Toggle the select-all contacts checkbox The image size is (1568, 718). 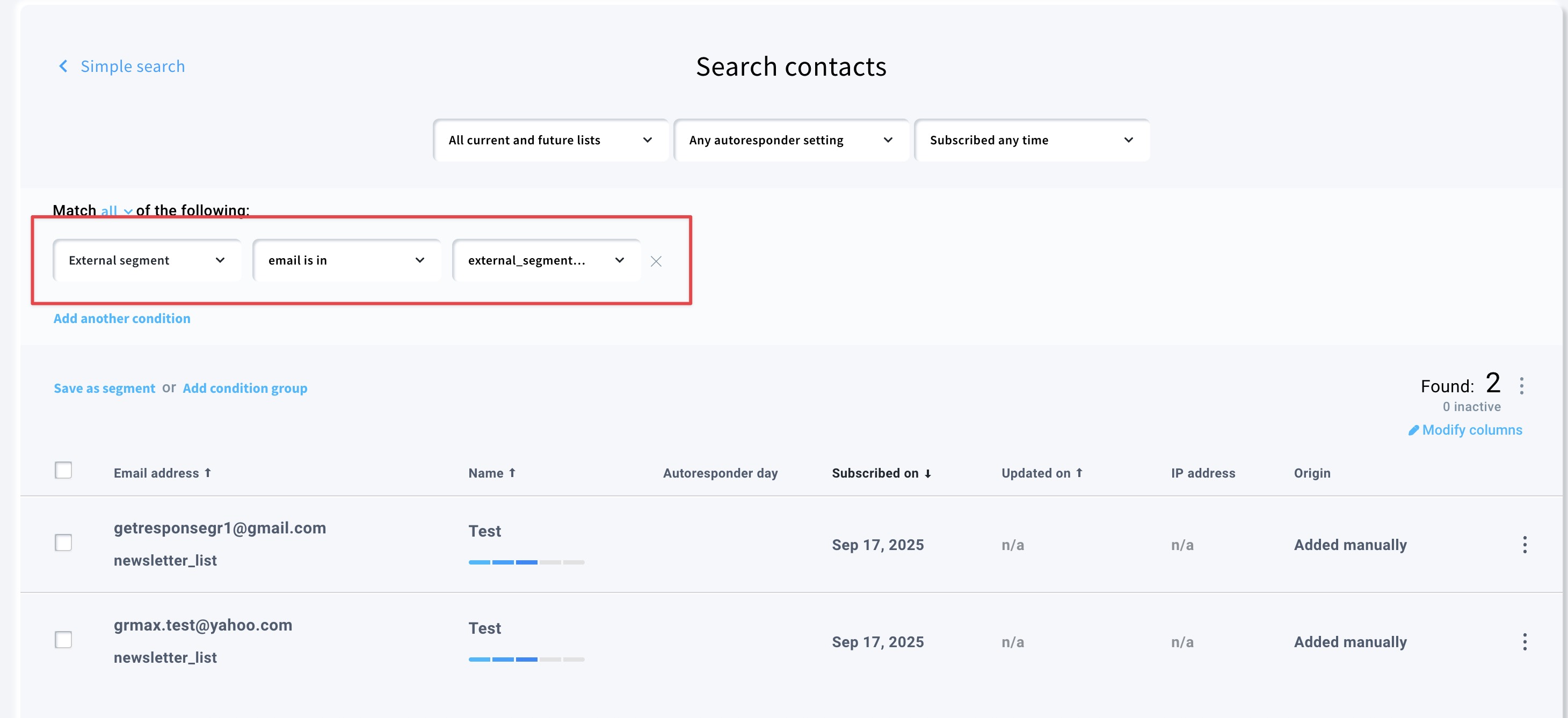point(63,471)
